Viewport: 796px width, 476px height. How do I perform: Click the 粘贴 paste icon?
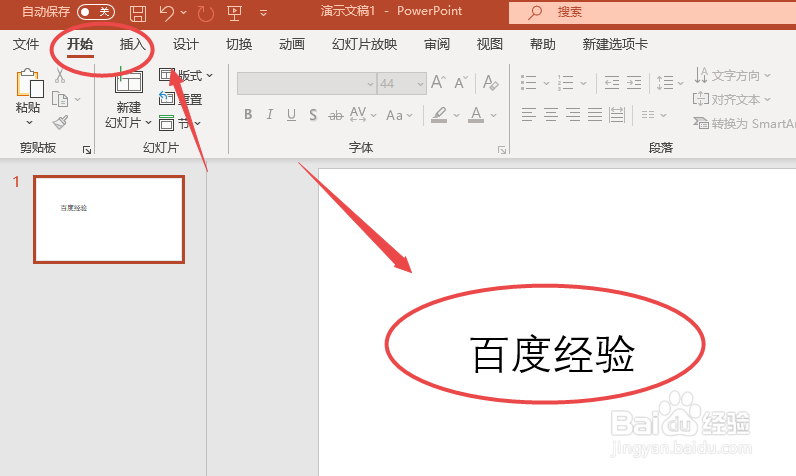[29, 83]
